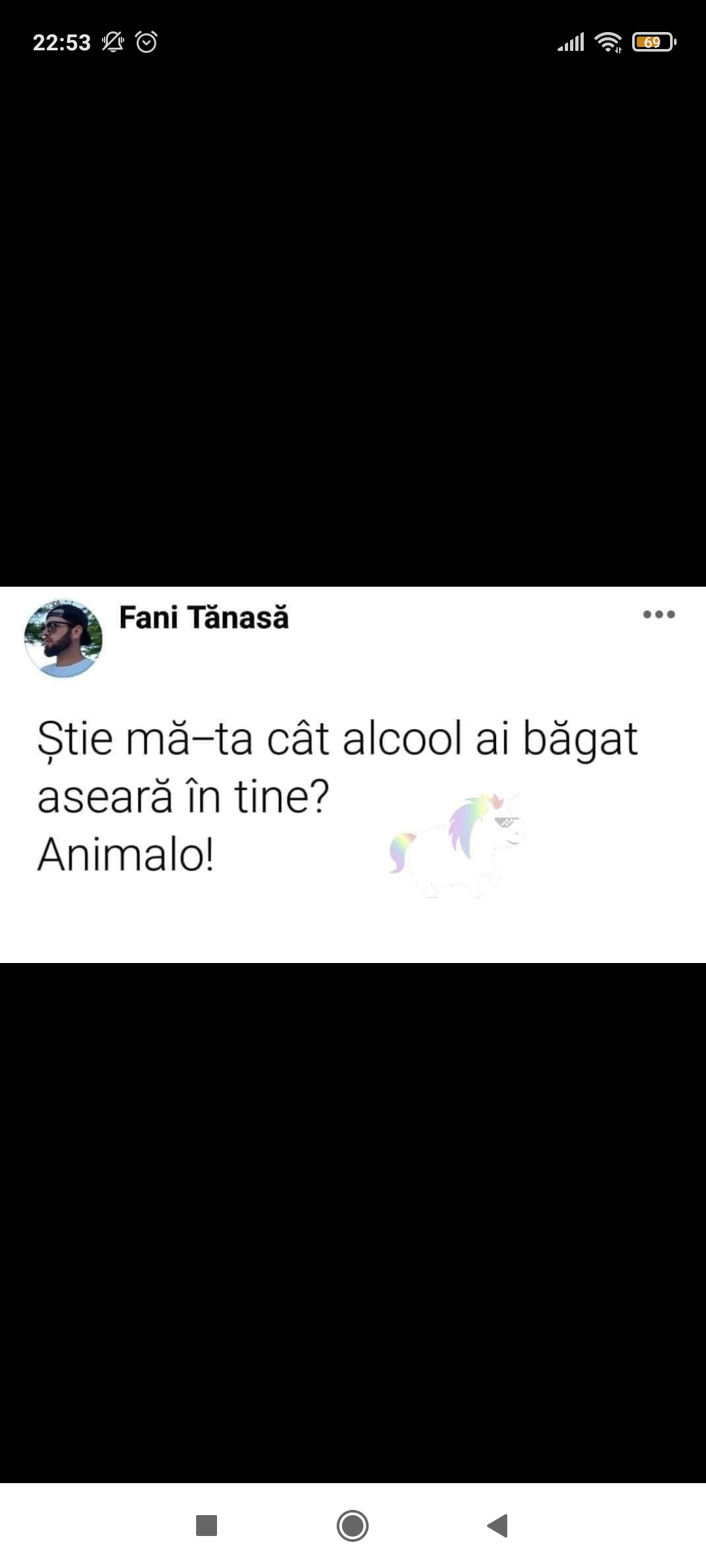Tap the alarm clock status icon
This screenshot has height=1568, width=706.
146,42
